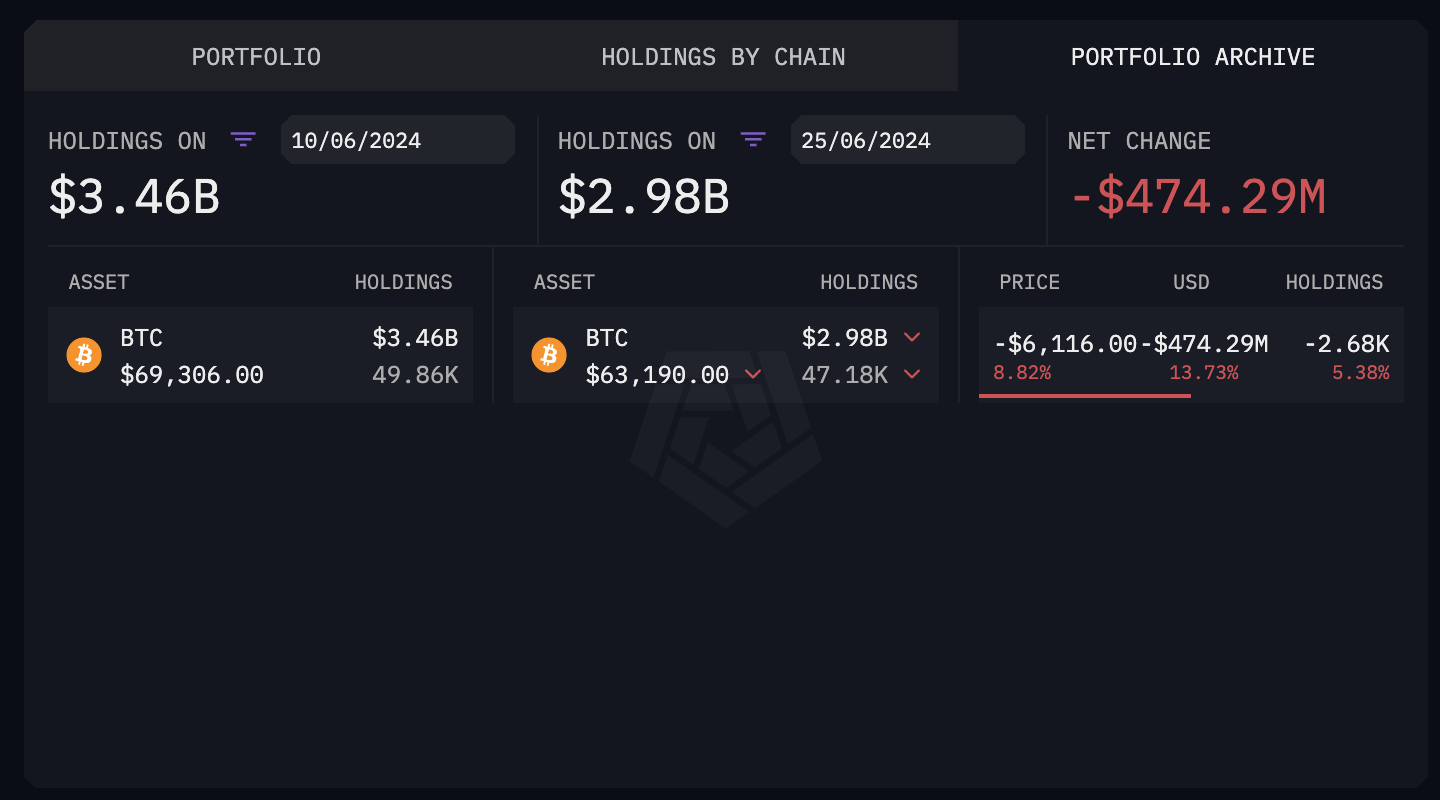
Task: Click the HOLDINGS header in net change table
Action: tap(1334, 282)
